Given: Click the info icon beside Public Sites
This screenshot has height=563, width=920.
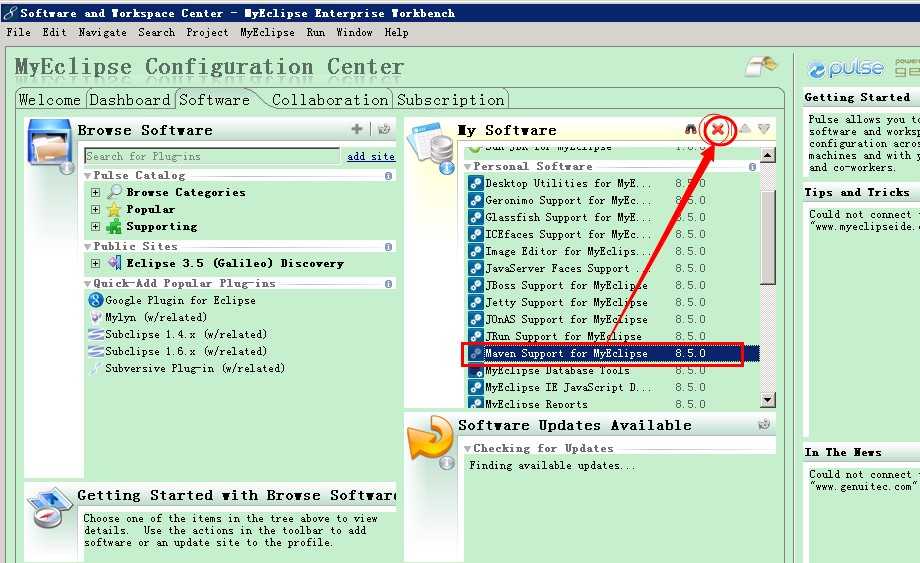Looking at the screenshot, I should [x=388, y=247].
